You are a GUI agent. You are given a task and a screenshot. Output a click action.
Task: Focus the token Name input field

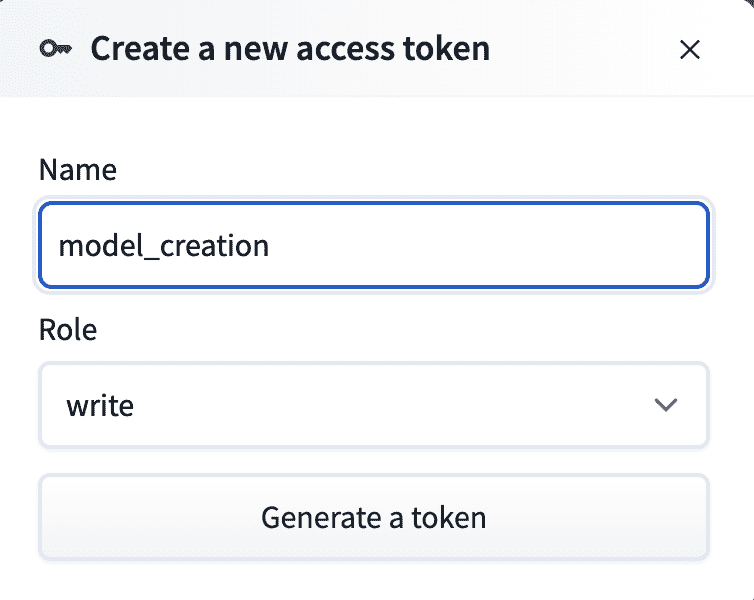[373, 245]
